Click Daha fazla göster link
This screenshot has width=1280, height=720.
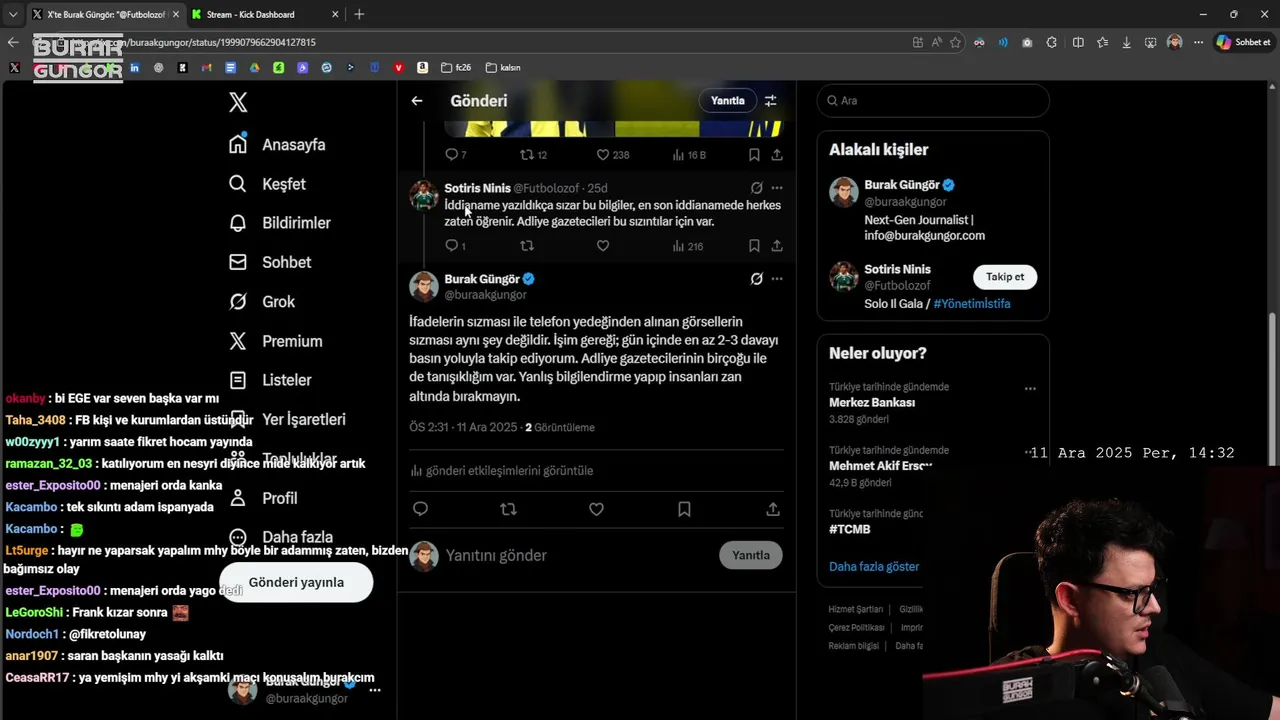tap(874, 566)
